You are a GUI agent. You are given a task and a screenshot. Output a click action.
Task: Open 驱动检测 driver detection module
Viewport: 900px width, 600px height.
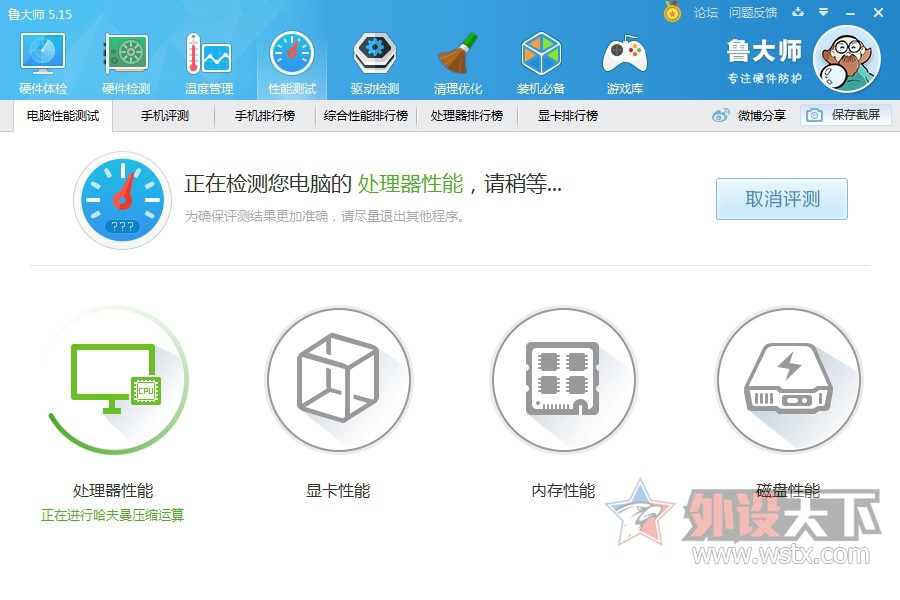(x=375, y=64)
